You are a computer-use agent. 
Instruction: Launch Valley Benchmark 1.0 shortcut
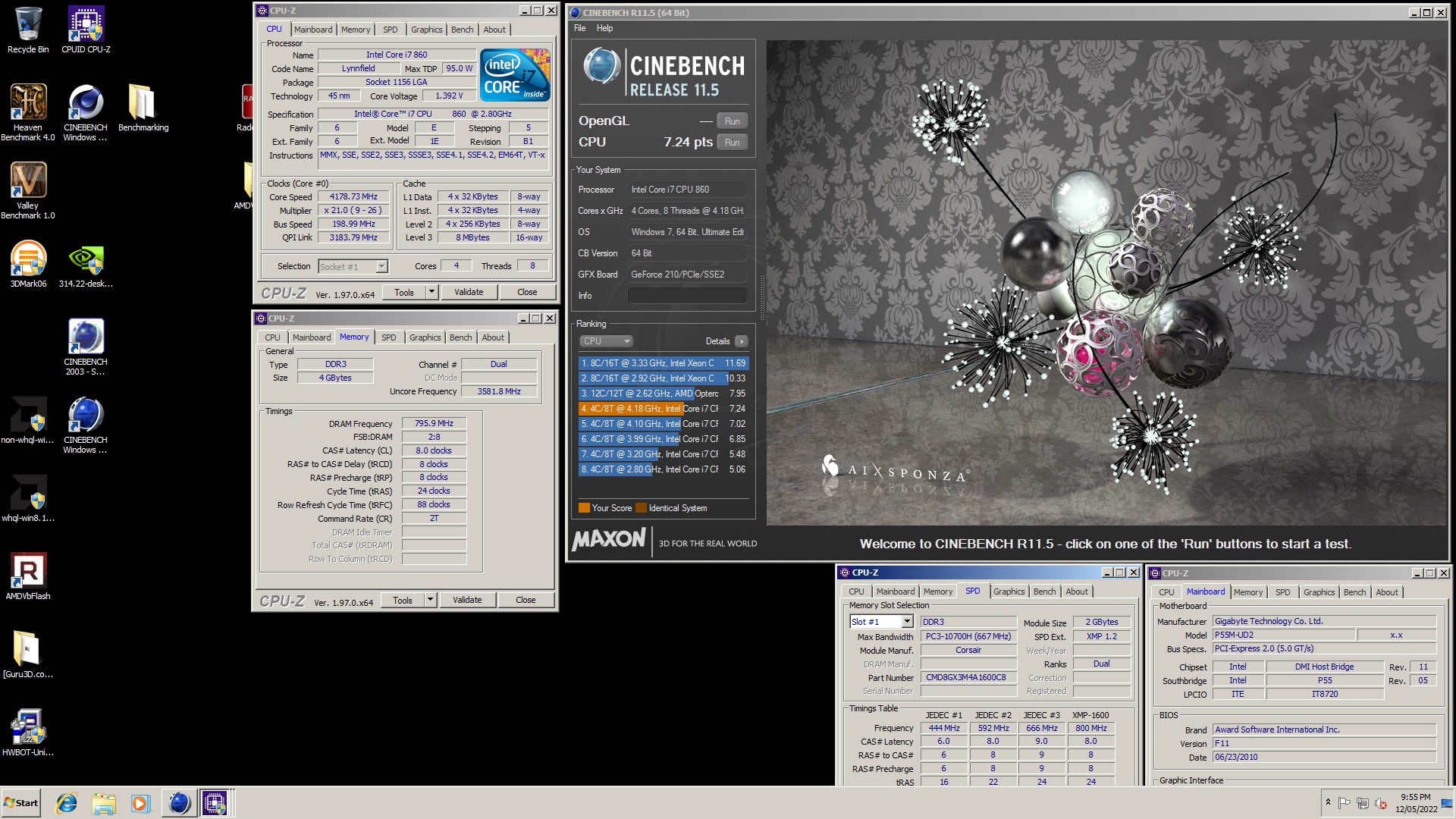(x=28, y=190)
